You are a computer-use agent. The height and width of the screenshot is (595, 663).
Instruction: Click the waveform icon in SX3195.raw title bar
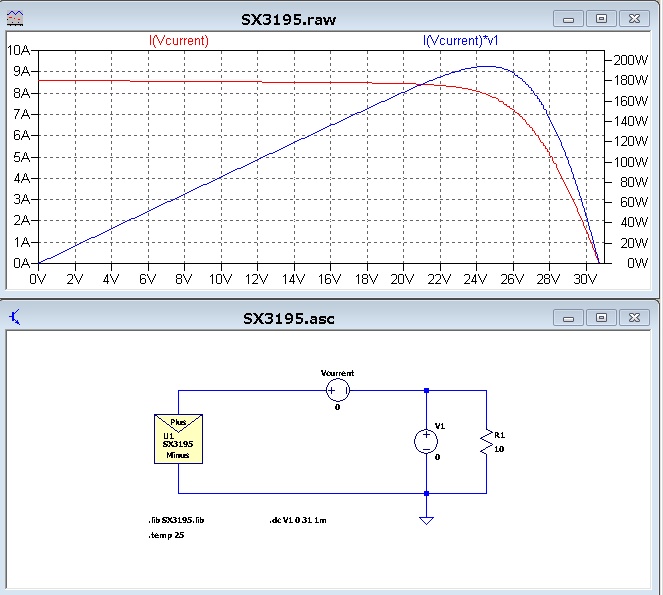coord(15,18)
